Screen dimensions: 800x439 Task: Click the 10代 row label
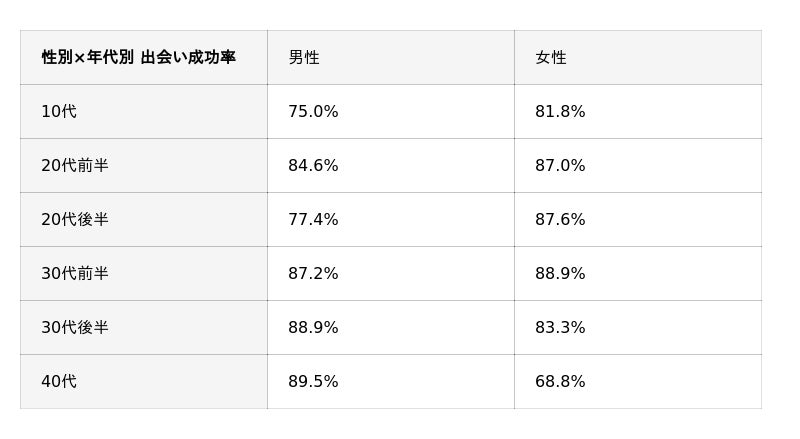click(59, 112)
